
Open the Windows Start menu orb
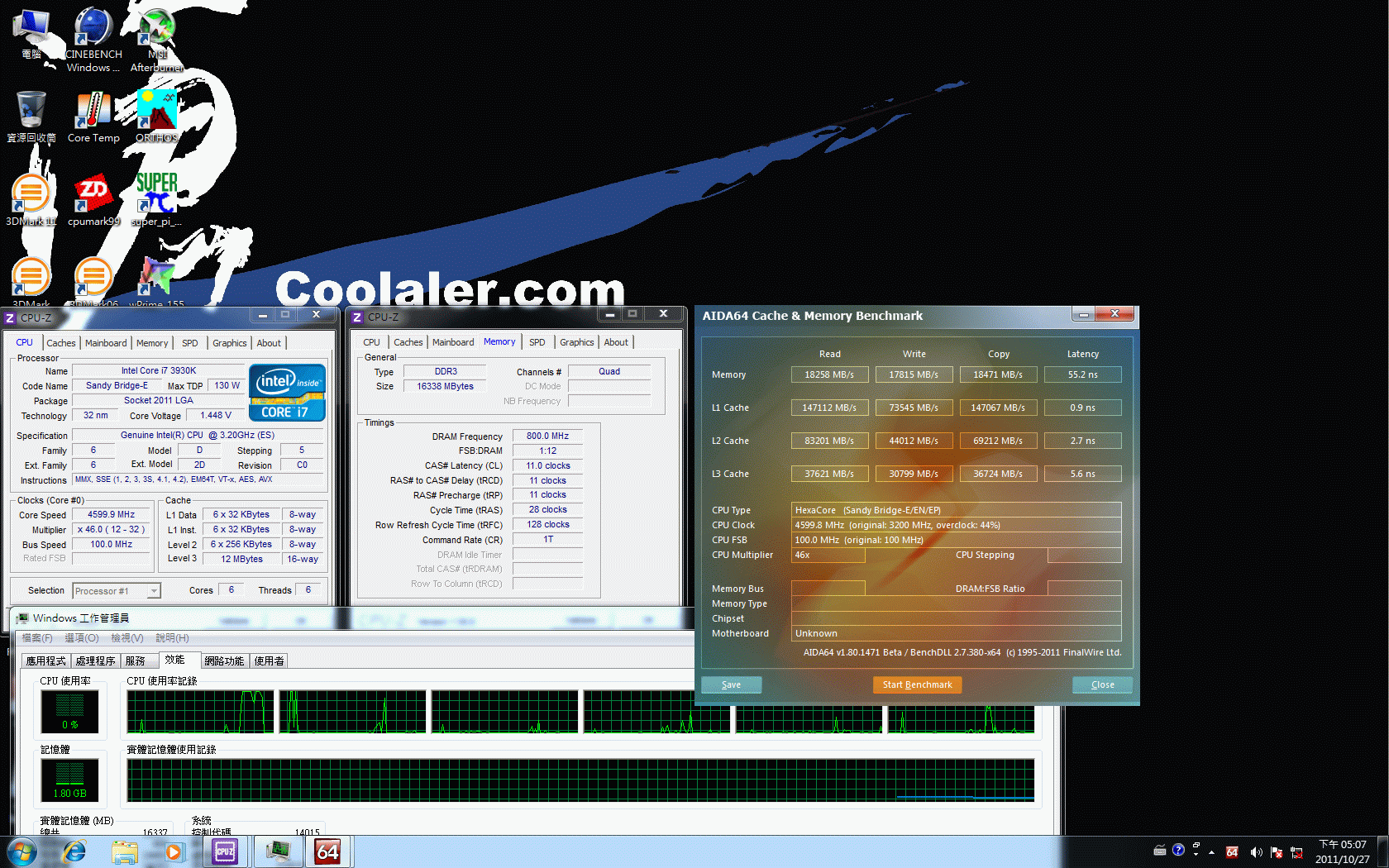point(21,851)
